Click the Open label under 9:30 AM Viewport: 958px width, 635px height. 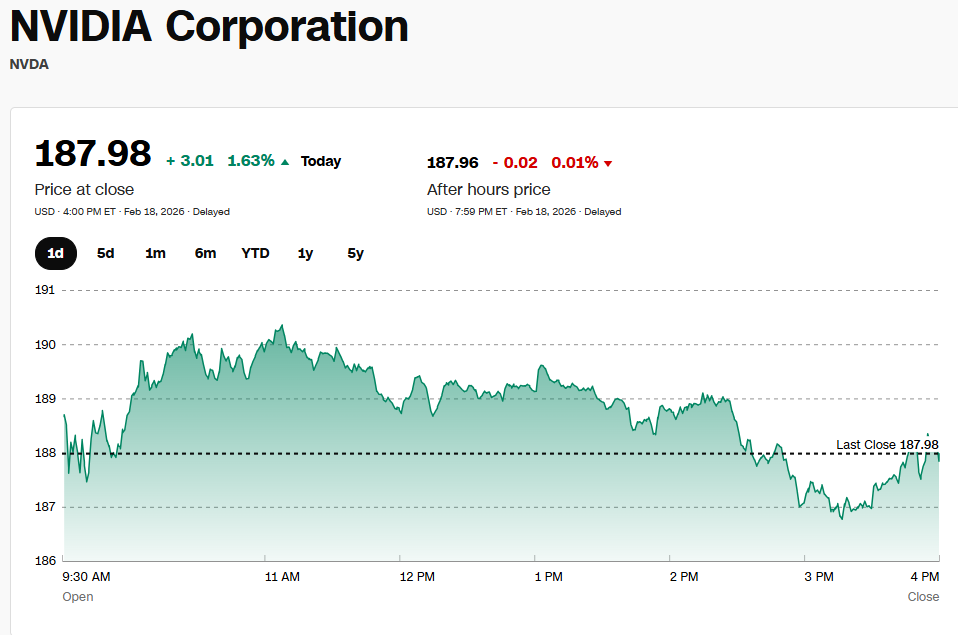(x=78, y=596)
